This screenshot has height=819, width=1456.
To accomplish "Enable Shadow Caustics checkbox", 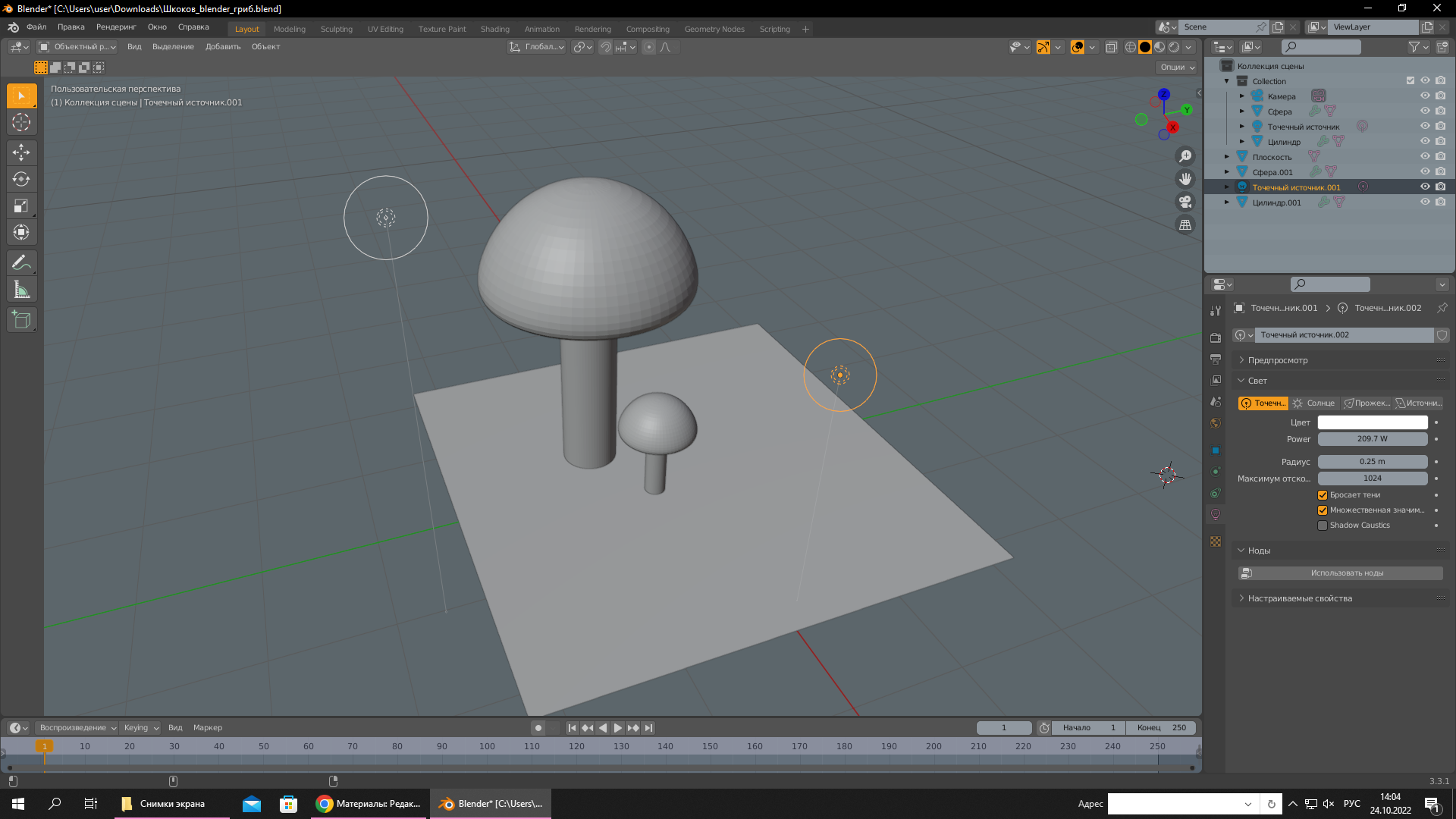I will (1323, 526).
